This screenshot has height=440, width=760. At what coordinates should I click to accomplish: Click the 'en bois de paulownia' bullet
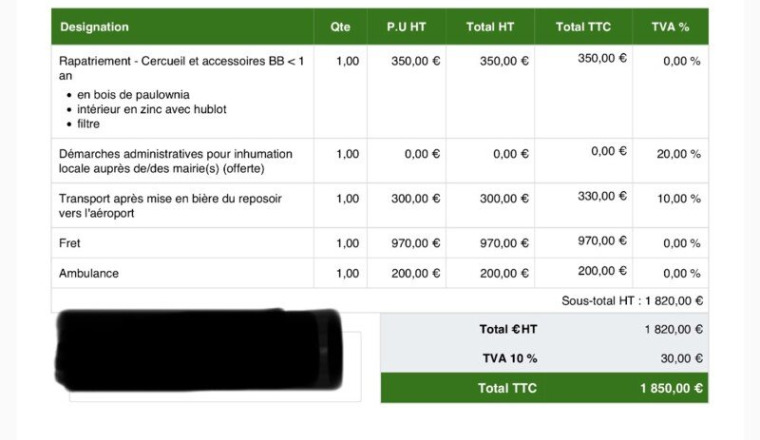133,94
